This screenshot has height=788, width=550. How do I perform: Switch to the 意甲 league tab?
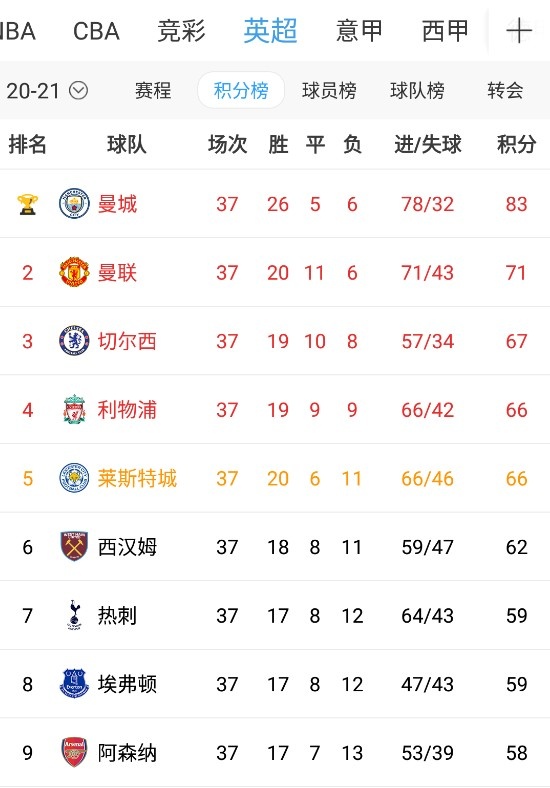[x=359, y=31]
